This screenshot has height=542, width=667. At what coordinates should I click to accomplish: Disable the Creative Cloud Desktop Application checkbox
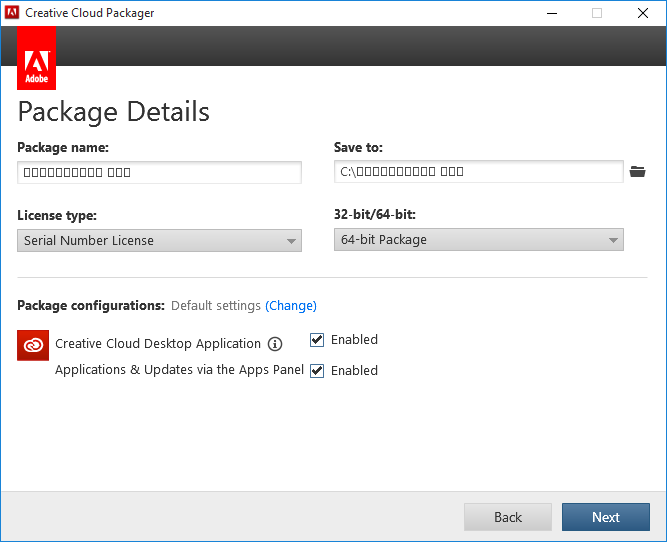(x=317, y=340)
